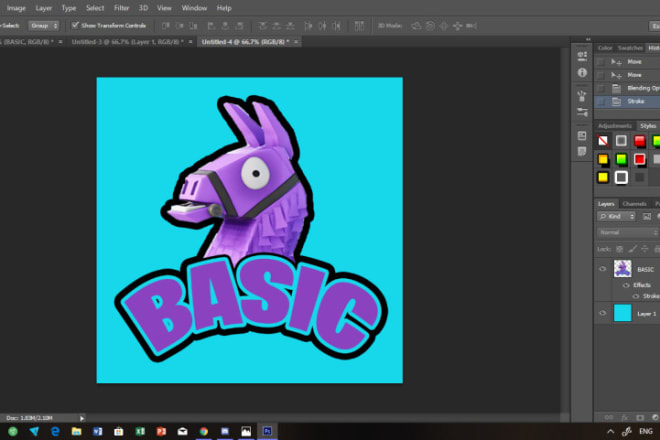Switch to the Untitled-3 document tab

[127, 42]
